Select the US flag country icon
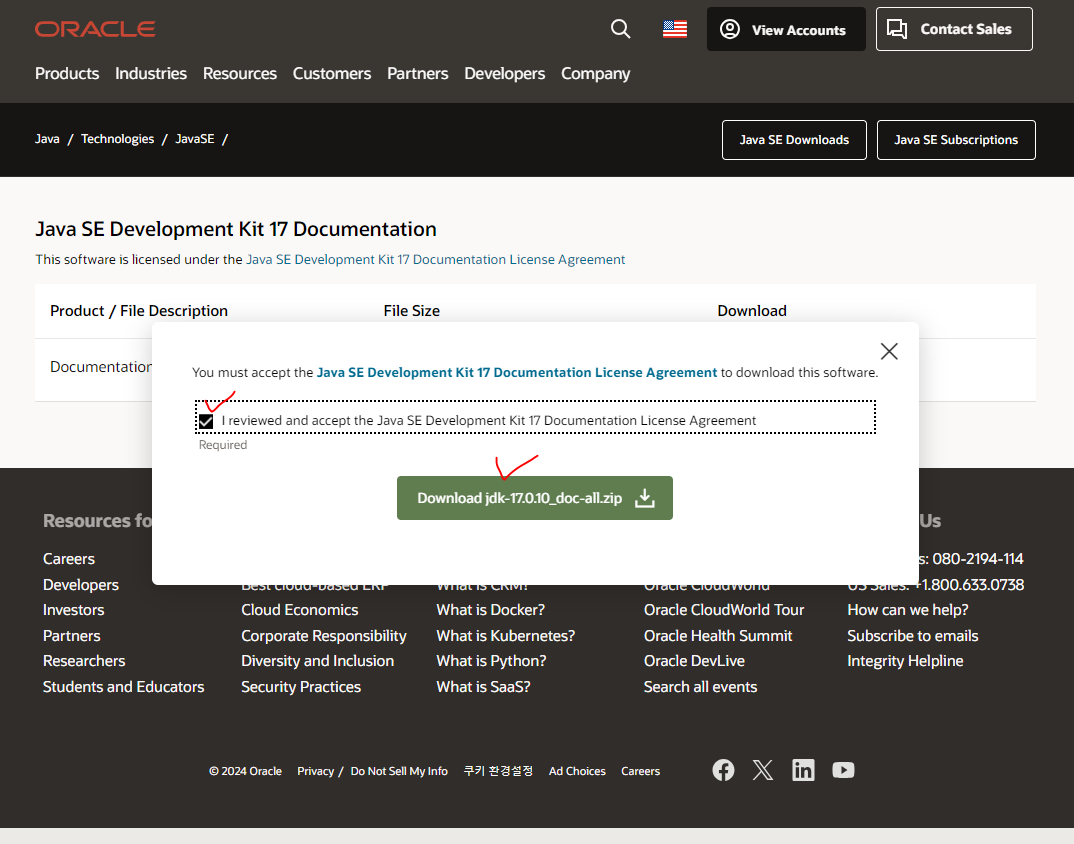 pyautogui.click(x=675, y=29)
